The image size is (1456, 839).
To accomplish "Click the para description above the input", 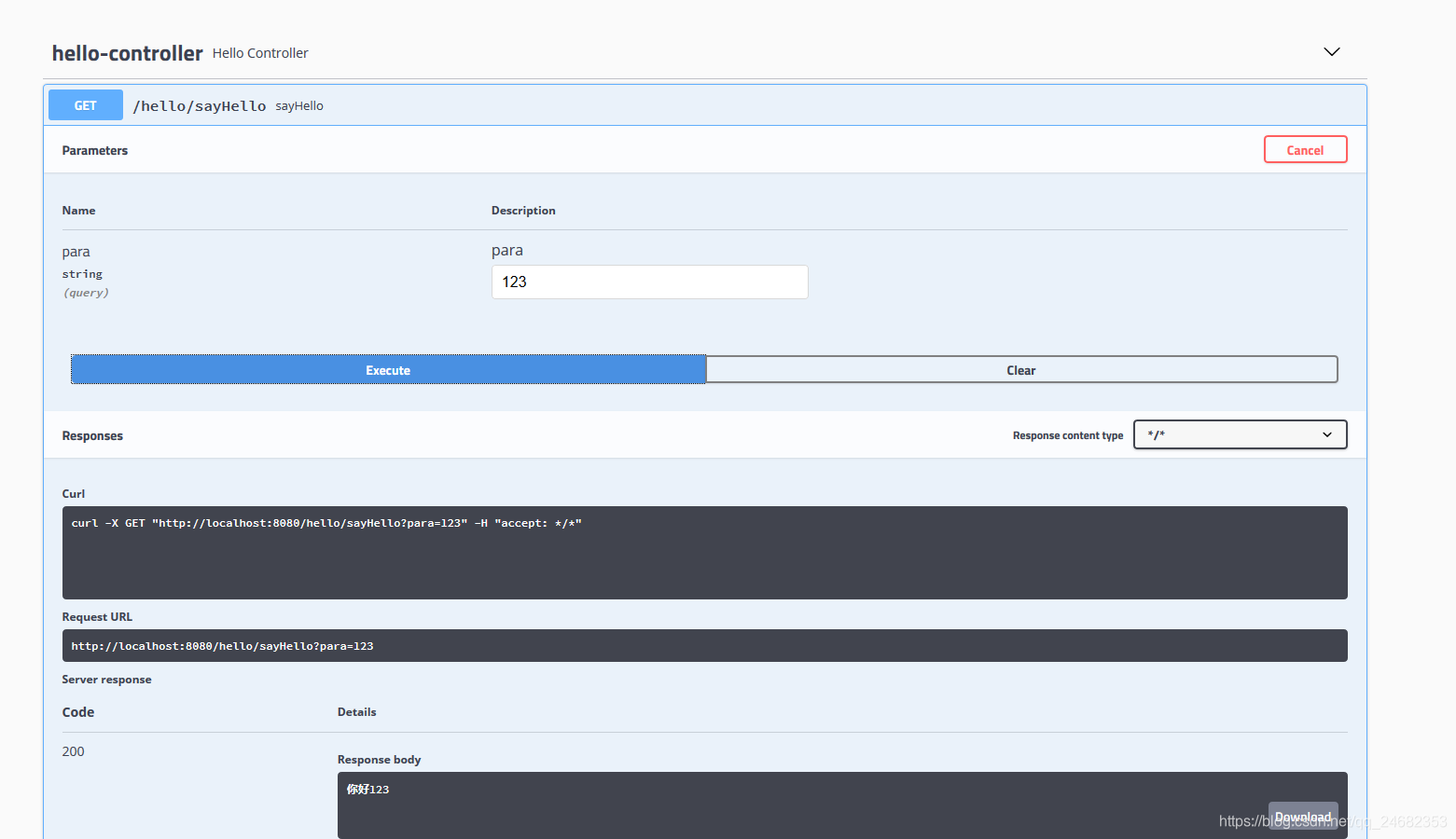I will [507, 251].
